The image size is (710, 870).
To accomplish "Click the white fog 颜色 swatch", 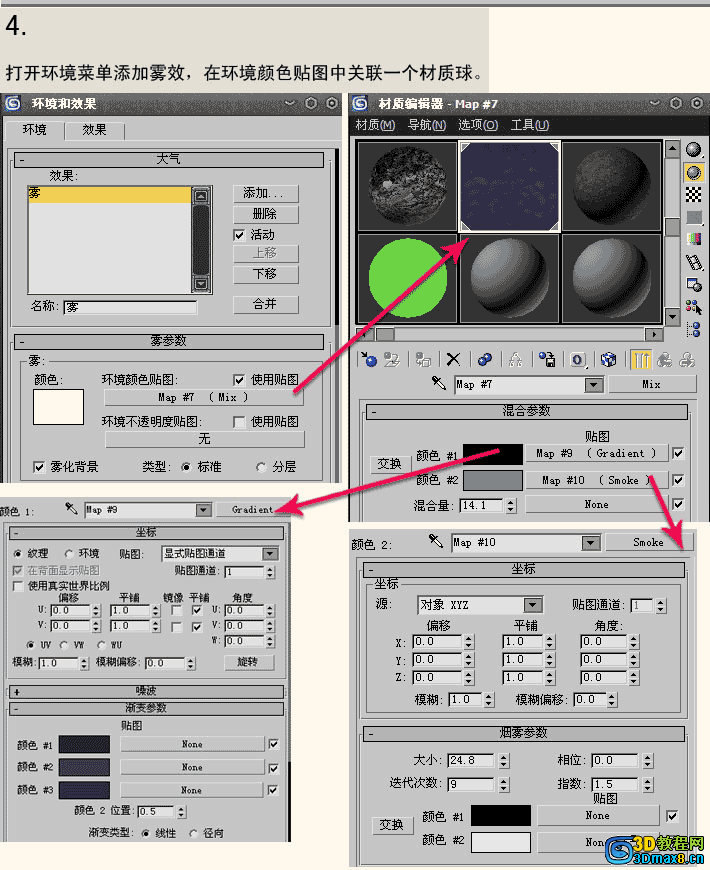I will tap(58, 407).
